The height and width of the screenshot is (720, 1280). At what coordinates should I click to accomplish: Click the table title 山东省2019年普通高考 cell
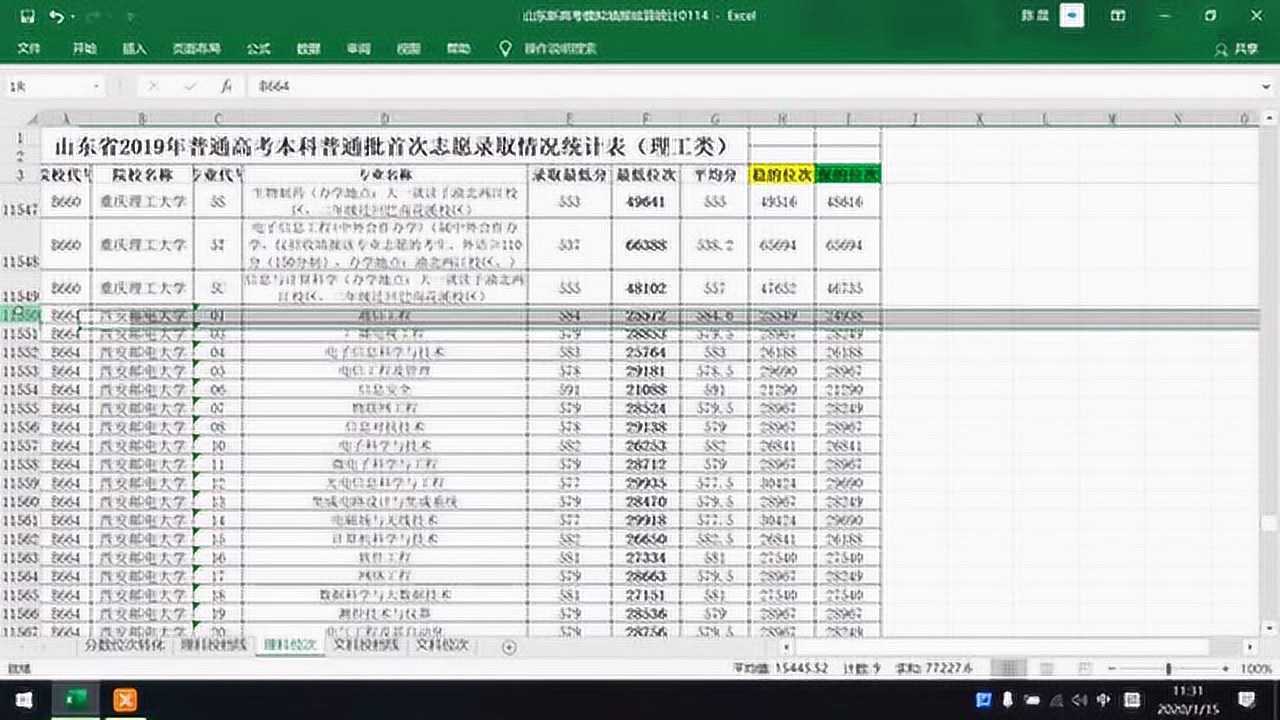(393, 146)
